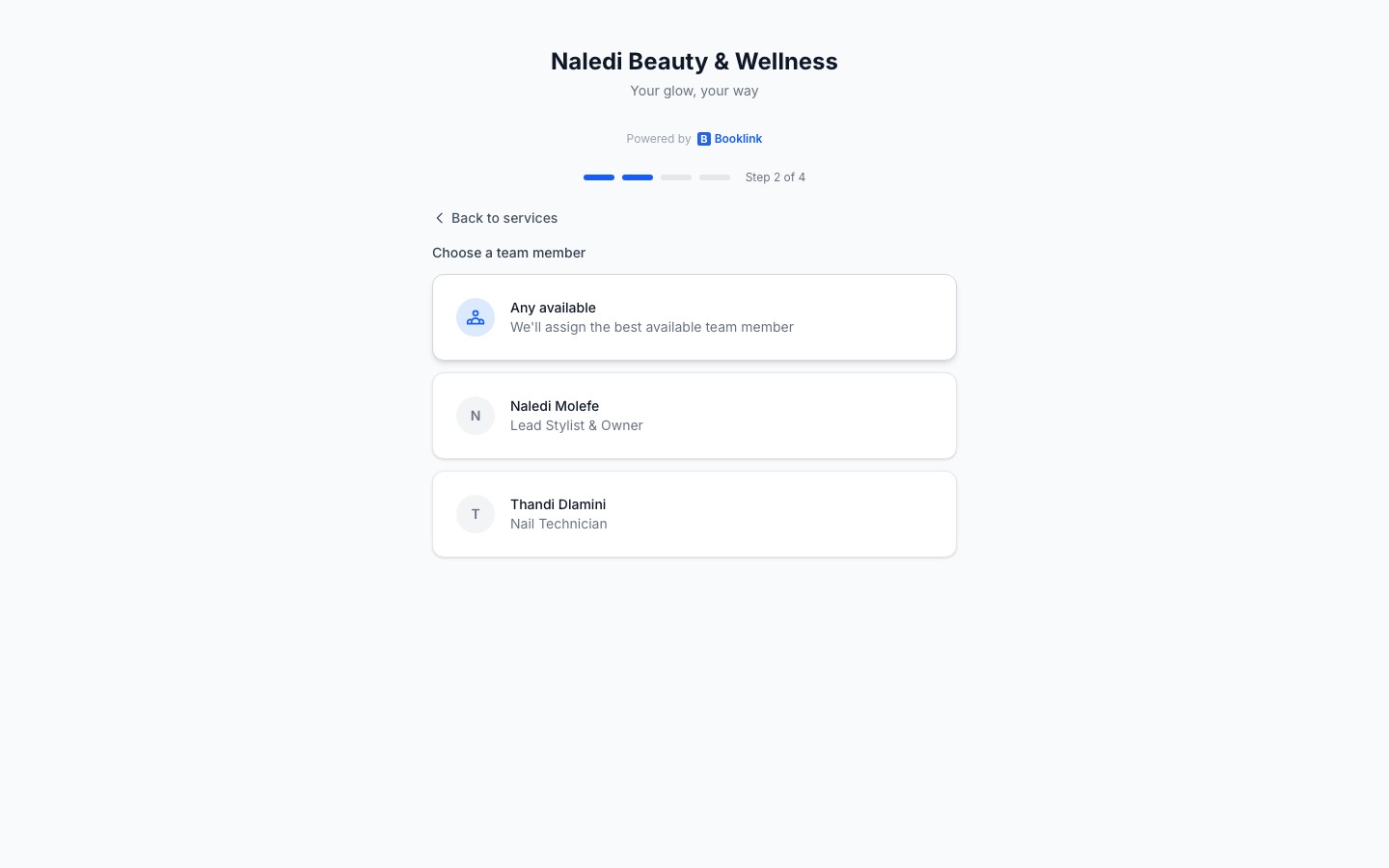Go back to services

pyautogui.click(x=504, y=218)
